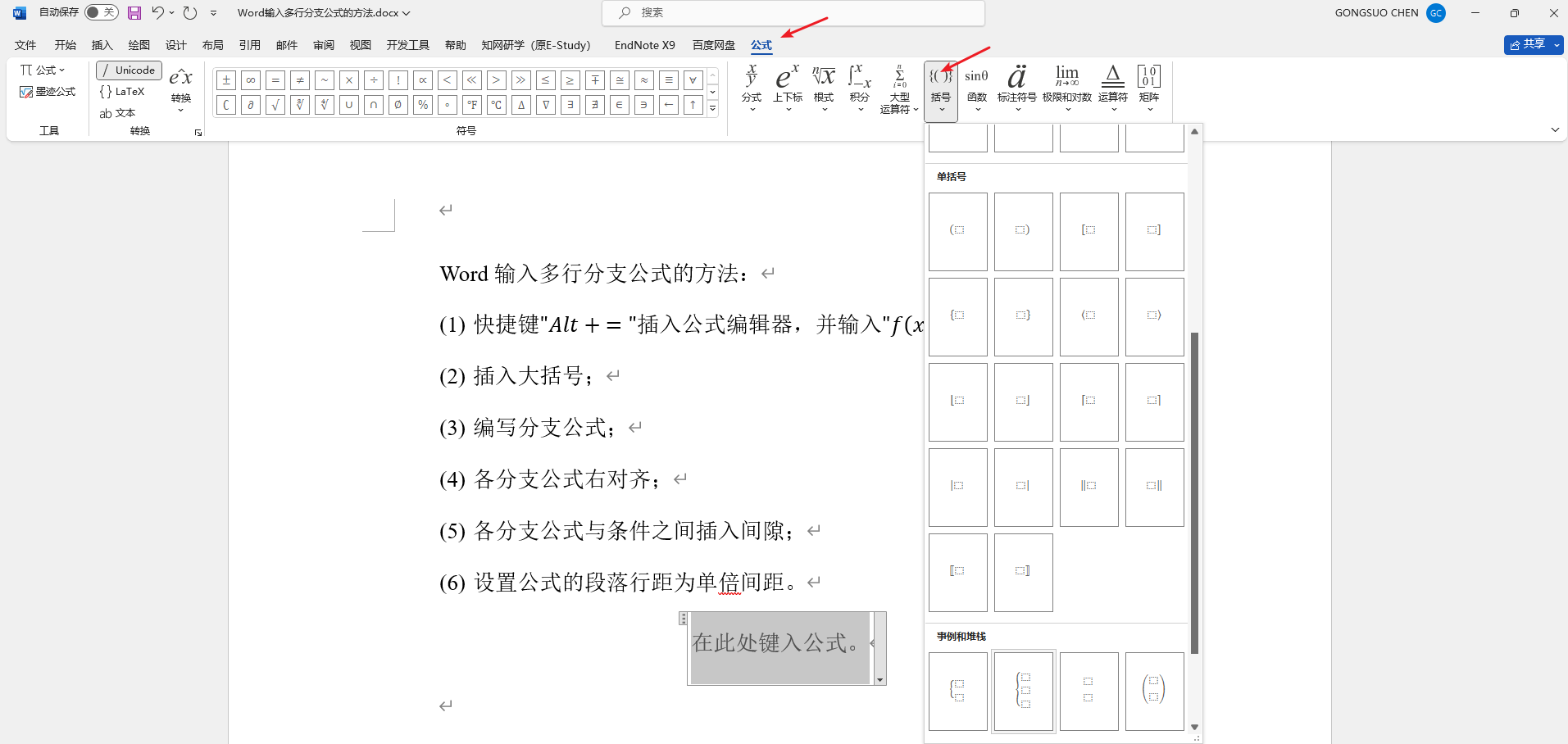
Task: Click the 共享 Share button
Action: 1527,44
